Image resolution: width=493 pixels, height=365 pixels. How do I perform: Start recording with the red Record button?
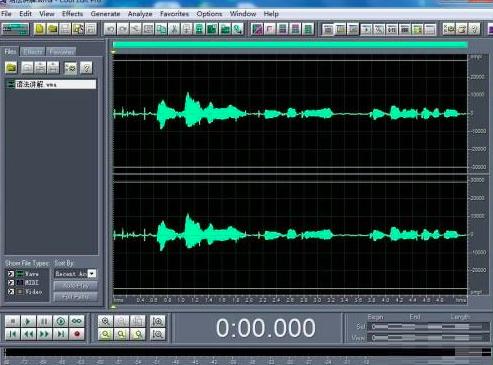77,334
